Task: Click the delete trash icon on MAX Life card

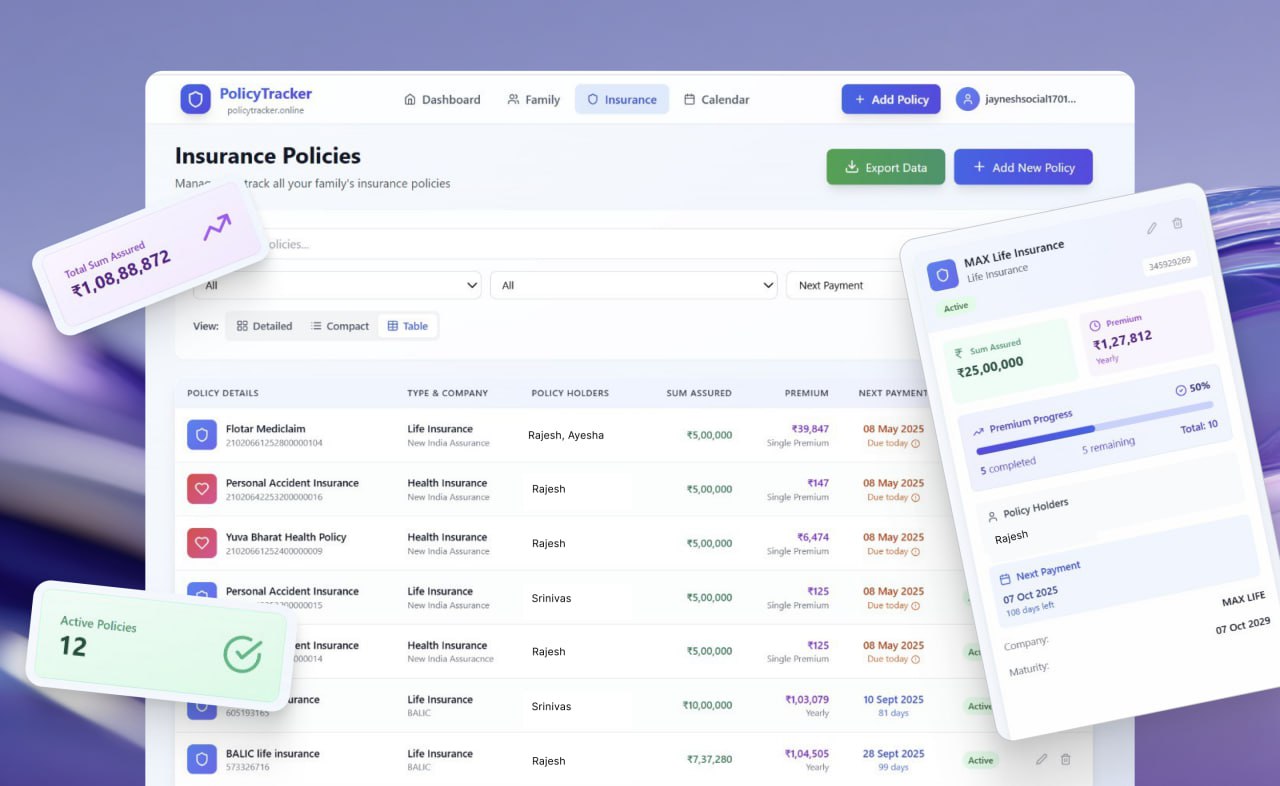Action: 1177,223
